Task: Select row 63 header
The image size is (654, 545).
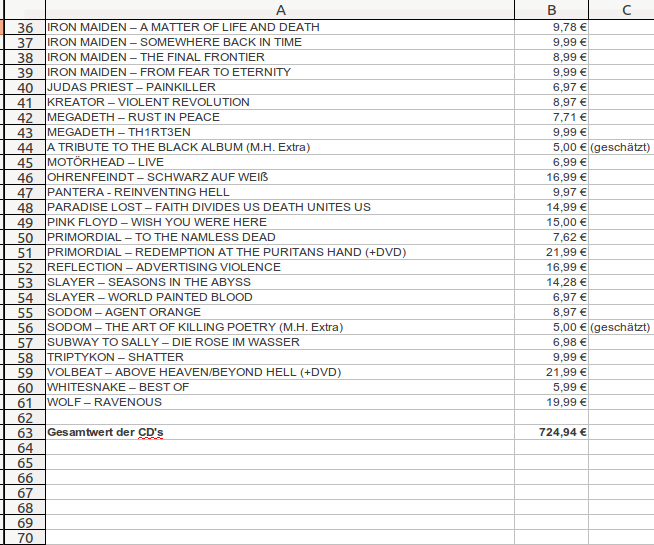Action: click(25, 432)
